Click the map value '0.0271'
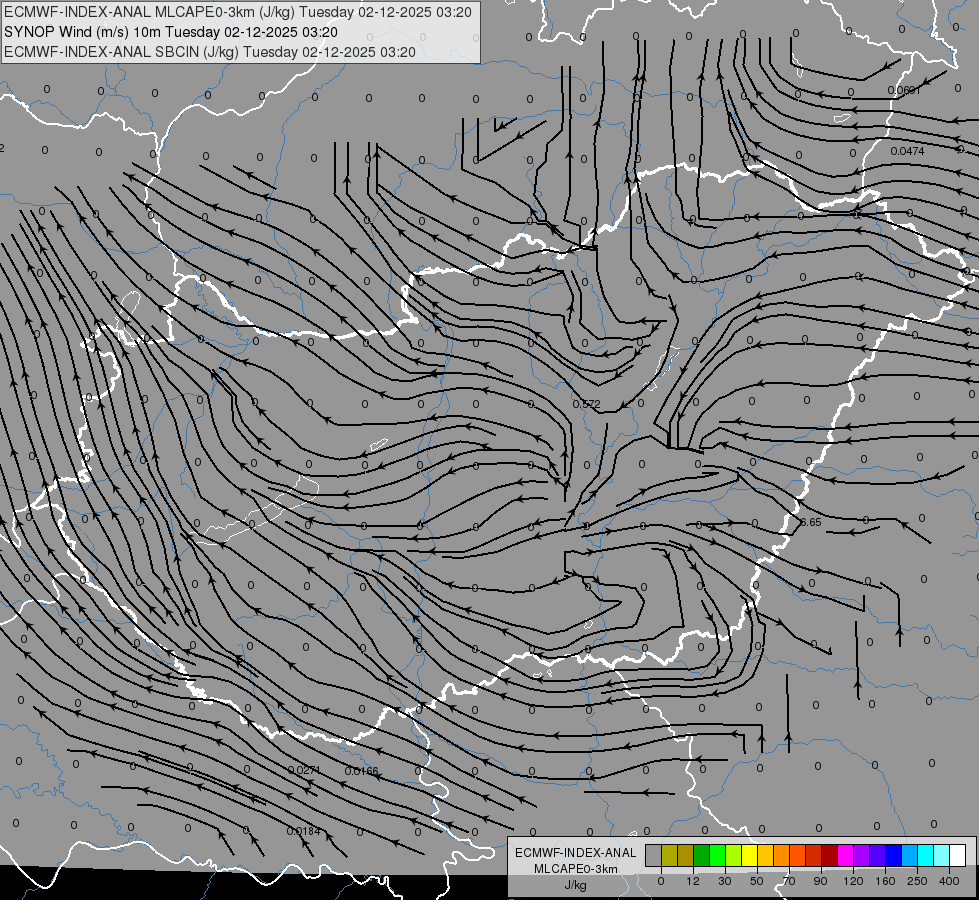979x900 pixels. click(x=304, y=770)
